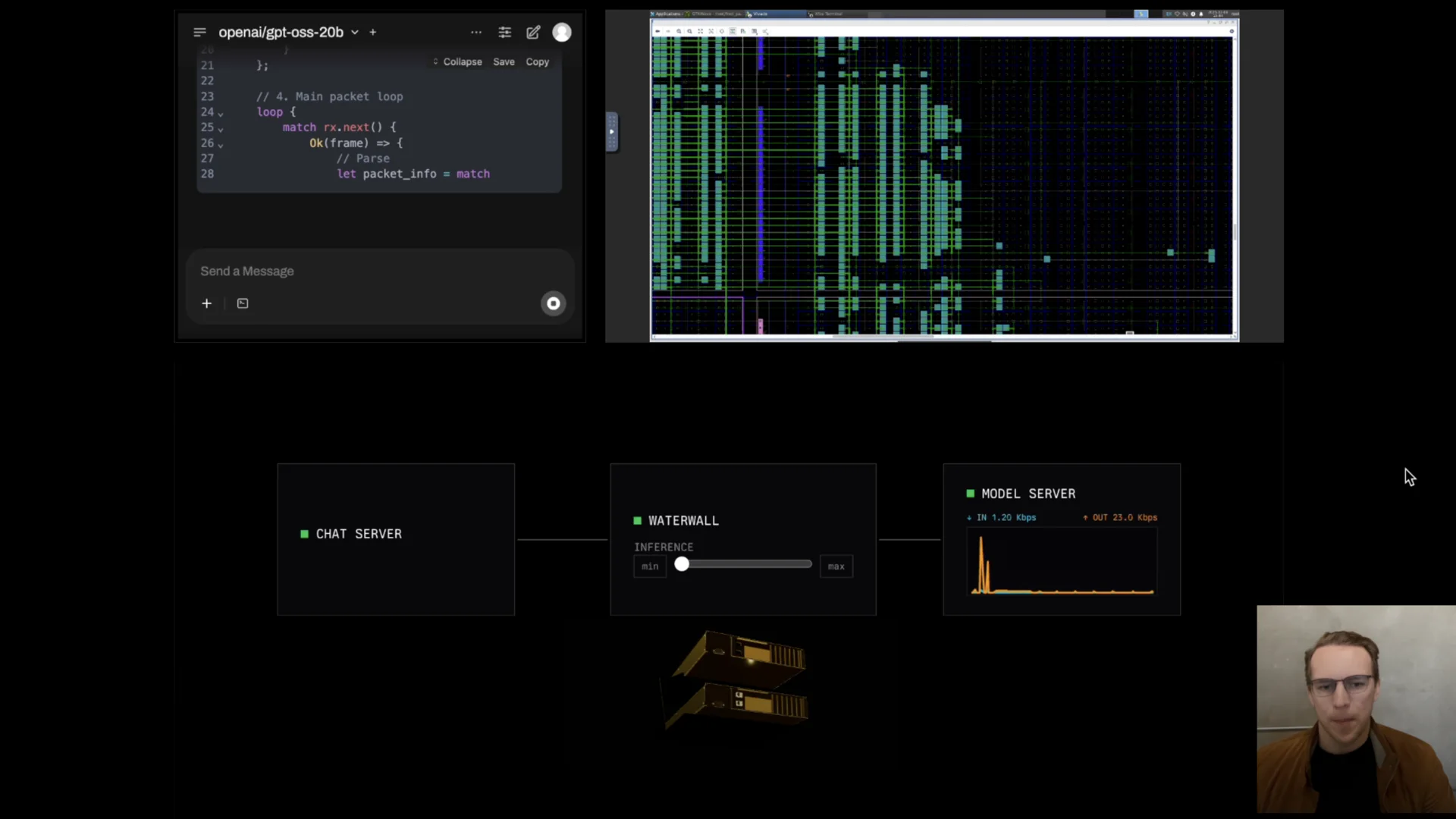Toggle the code interpreter terminal icon
Image resolution: width=1456 pixels, height=819 pixels.
click(243, 303)
